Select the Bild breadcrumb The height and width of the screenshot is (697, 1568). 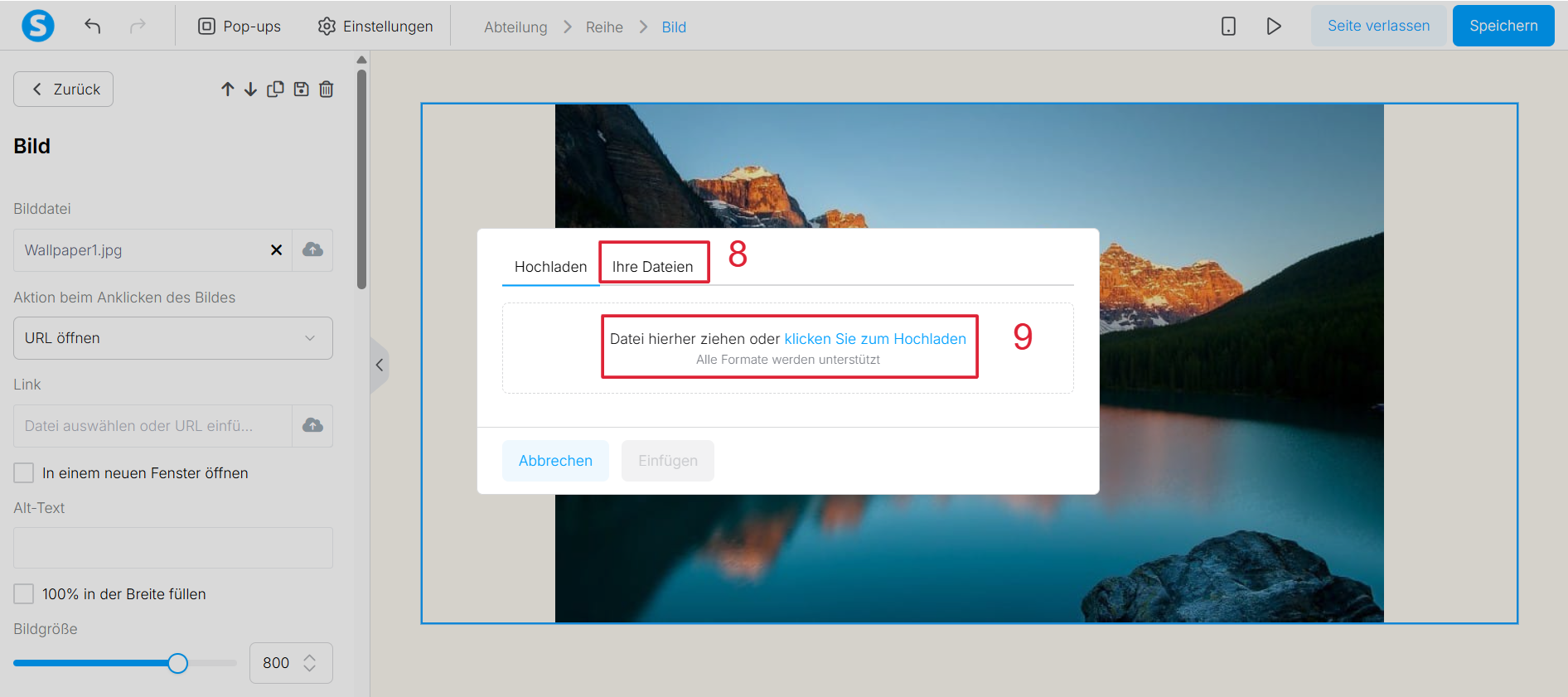click(674, 27)
